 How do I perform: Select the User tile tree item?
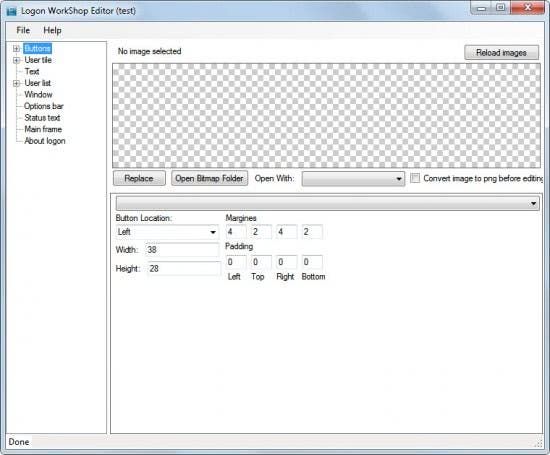click(x=38, y=60)
